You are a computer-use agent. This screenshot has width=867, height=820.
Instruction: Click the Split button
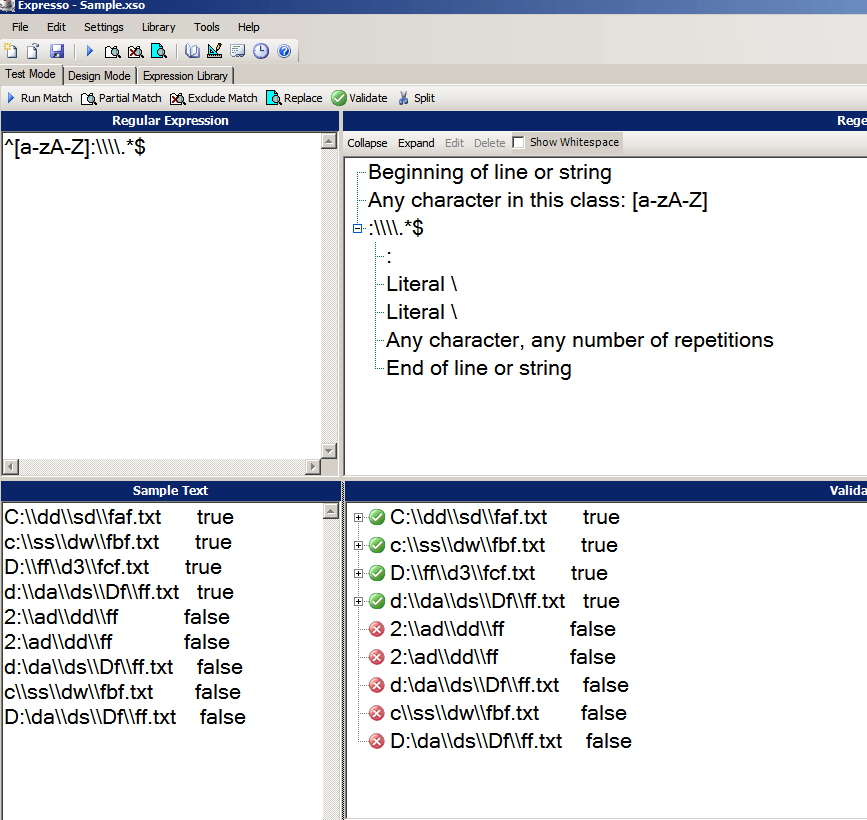click(417, 98)
